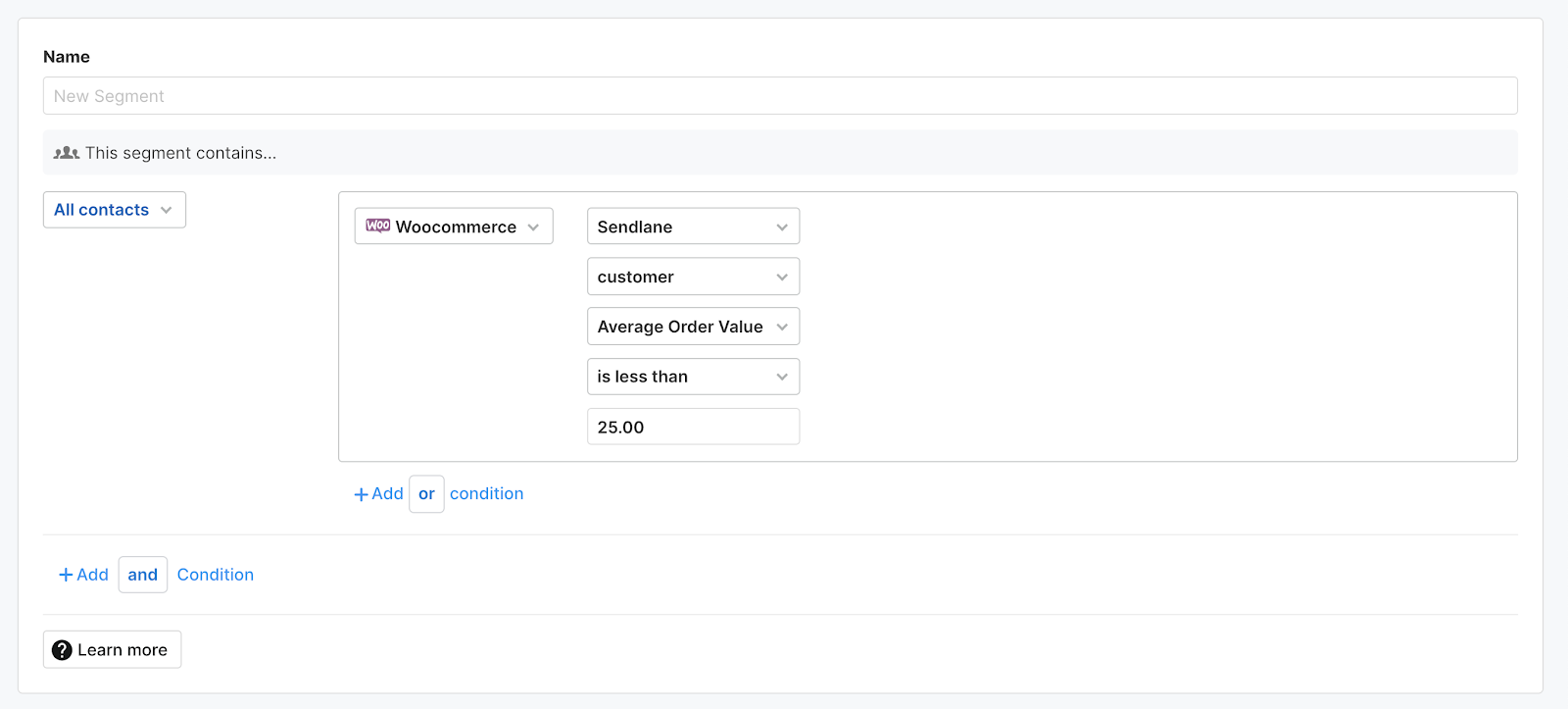Screen dimensions: 1568x709
Task: Click the contacts group icon
Action: [66, 153]
